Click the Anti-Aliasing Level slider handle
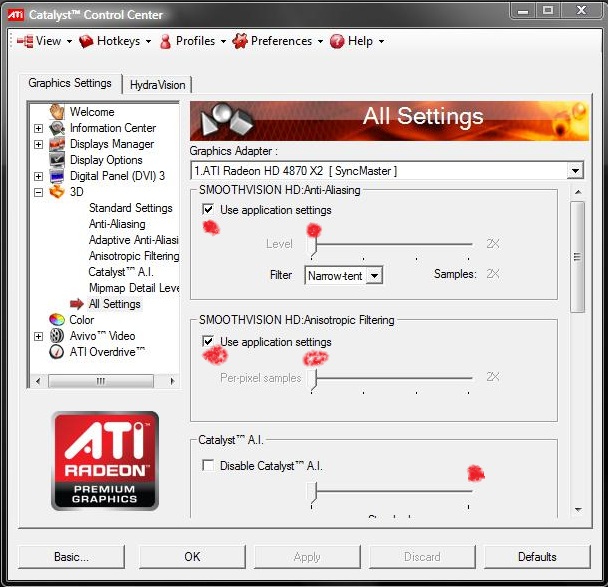Viewport: 608px width, 587px height. [x=313, y=246]
